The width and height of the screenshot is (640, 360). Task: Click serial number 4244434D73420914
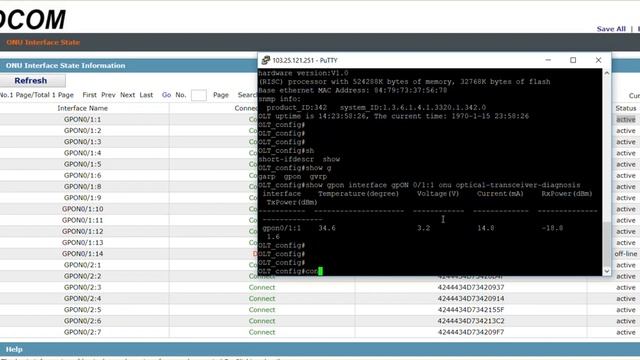tap(471, 298)
